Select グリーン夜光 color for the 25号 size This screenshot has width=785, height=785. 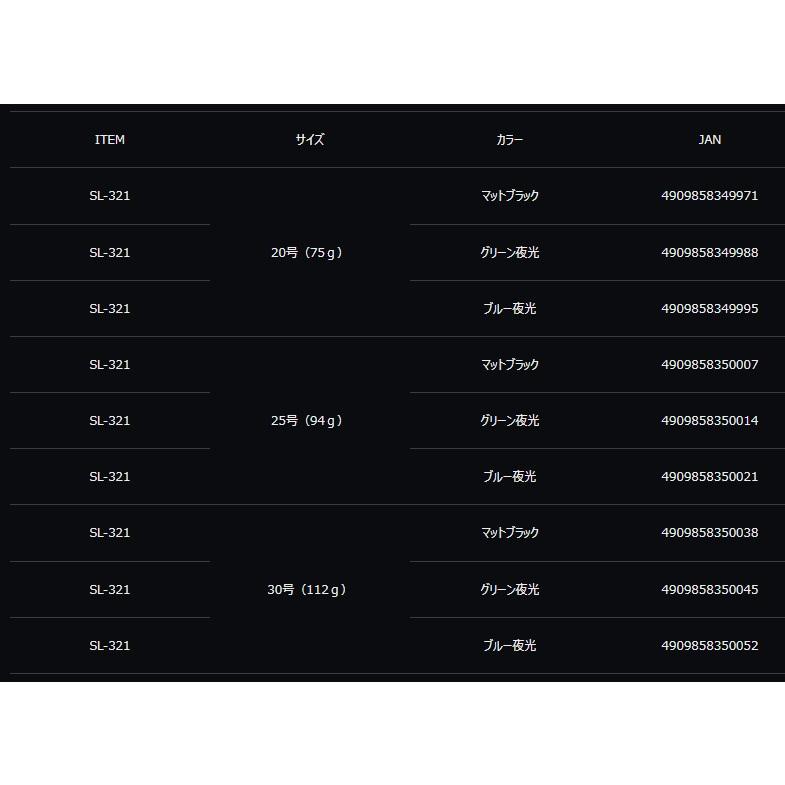[x=510, y=421]
